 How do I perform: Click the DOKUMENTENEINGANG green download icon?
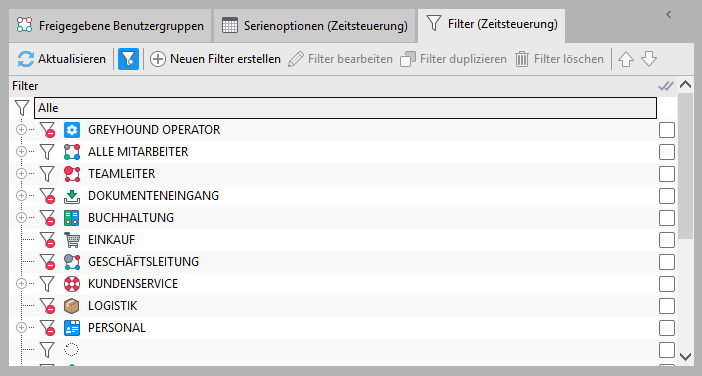click(72, 196)
